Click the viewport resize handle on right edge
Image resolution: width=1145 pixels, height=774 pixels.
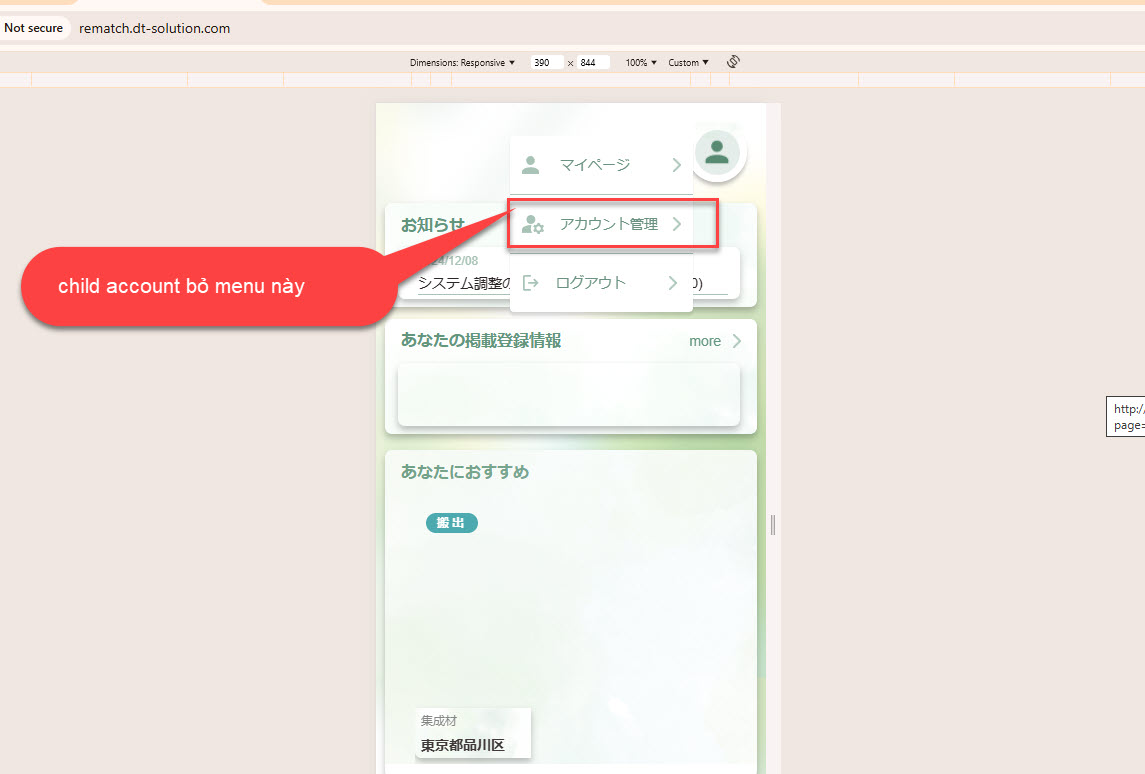[773, 524]
